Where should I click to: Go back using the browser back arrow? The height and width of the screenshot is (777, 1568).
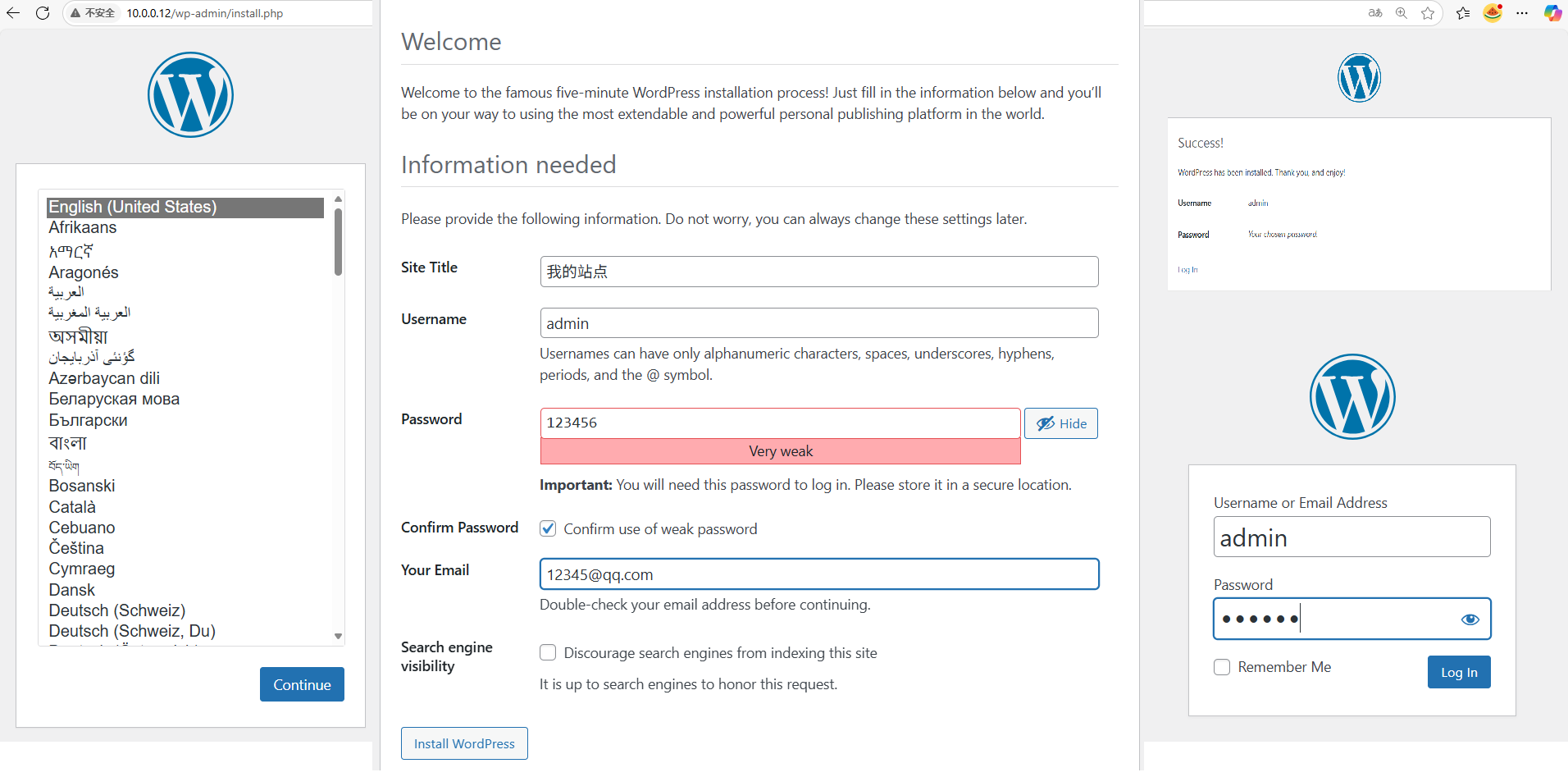pos(13,13)
